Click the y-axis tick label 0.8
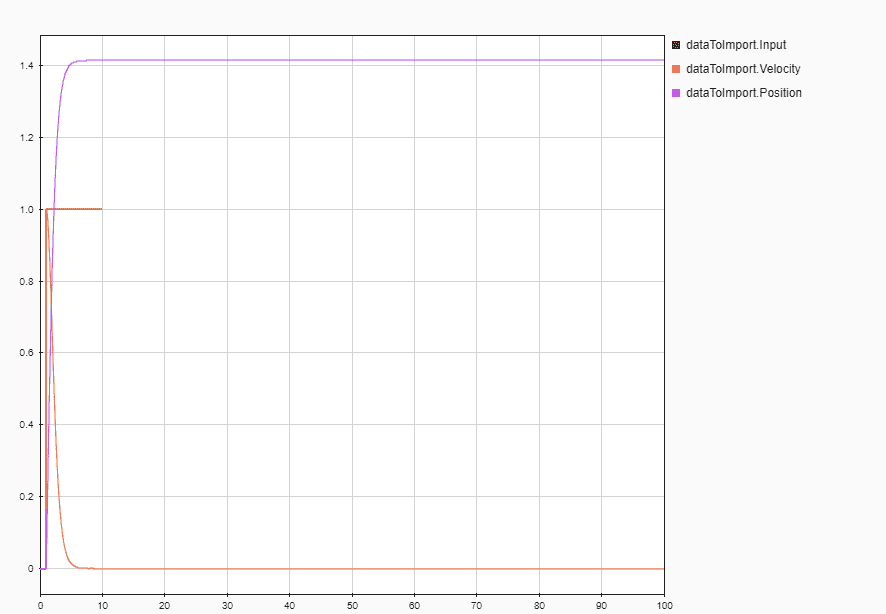 click(x=24, y=281)
